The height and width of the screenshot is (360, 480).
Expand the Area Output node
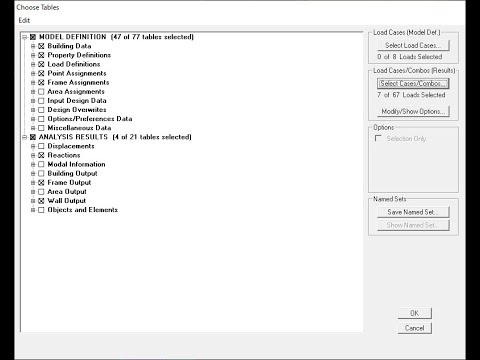[33, 192]
